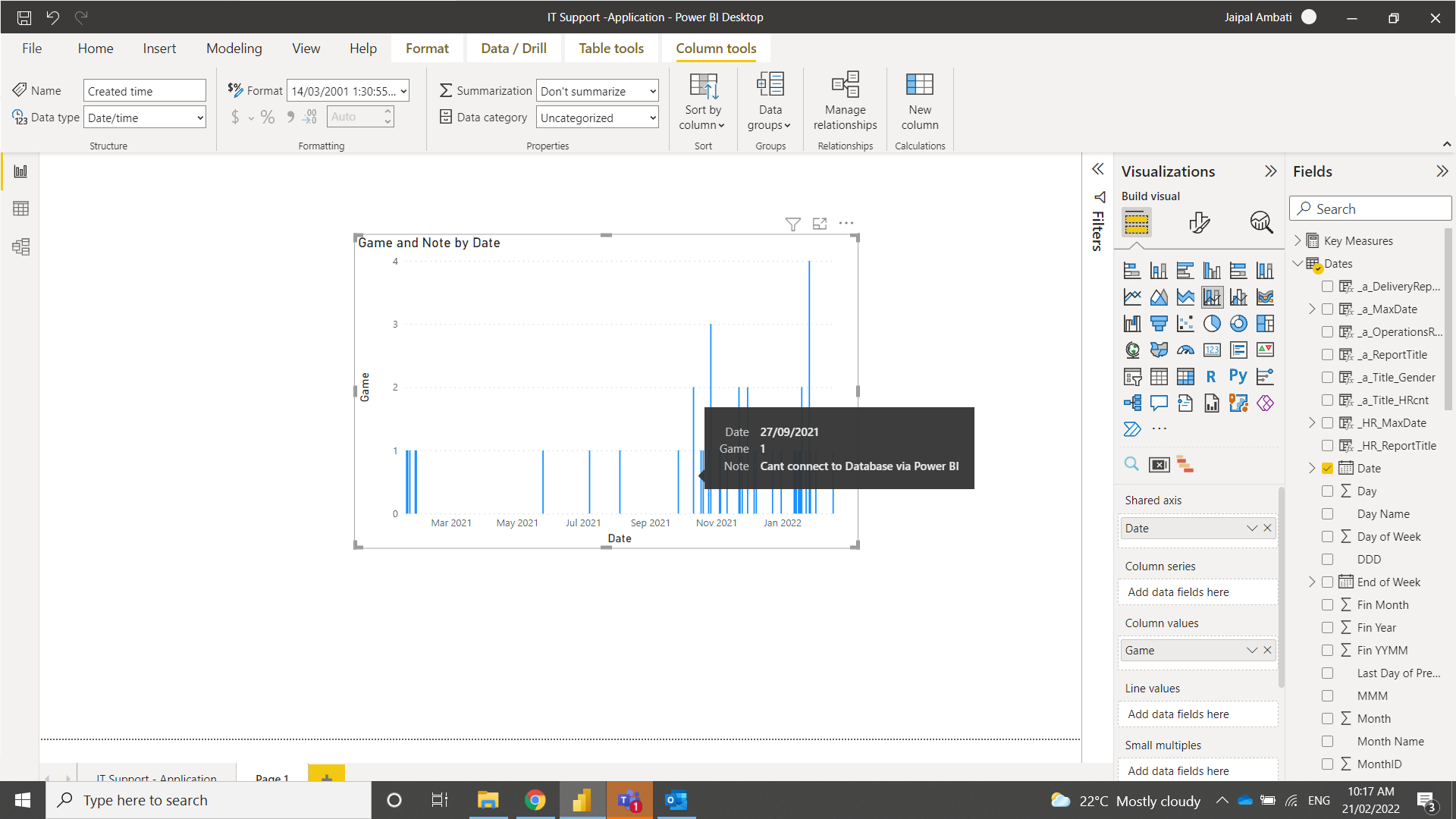Click the Fields Search box
The image size is (1456, 819).
tap(1370, 209)
